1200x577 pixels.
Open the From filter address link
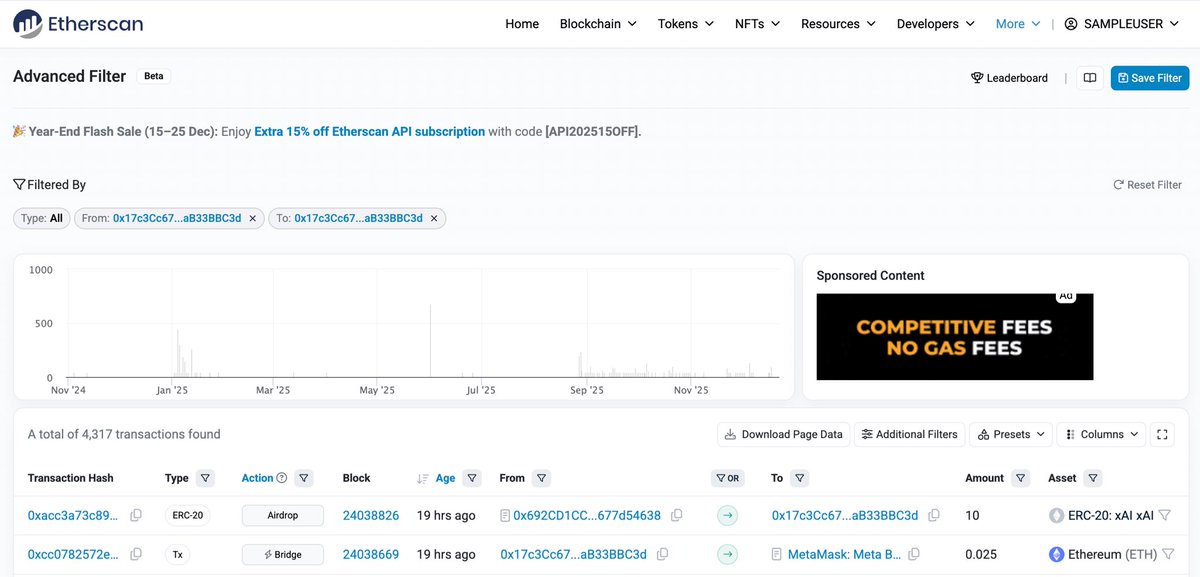177,218
